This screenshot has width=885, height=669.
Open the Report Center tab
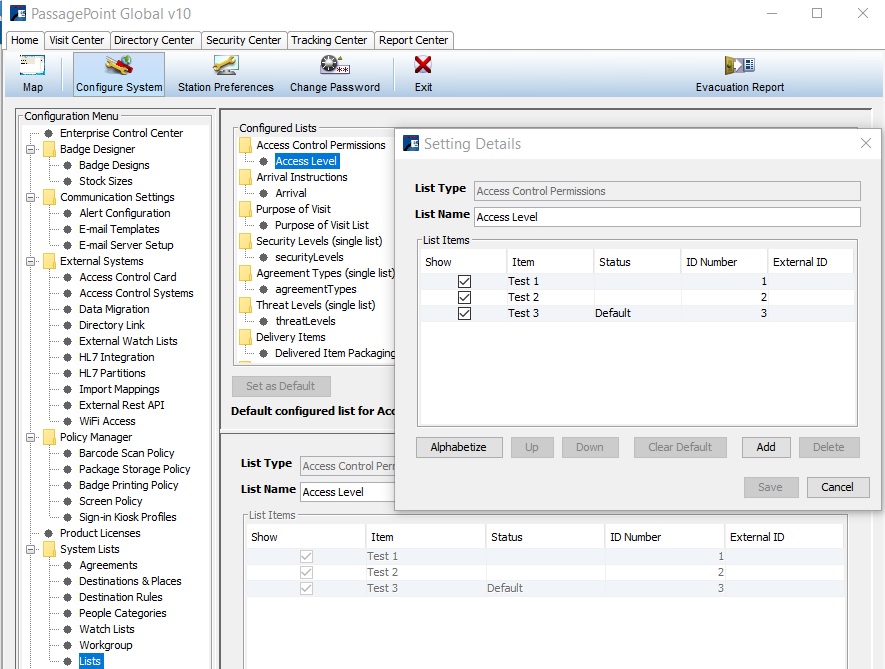pos(413,40)
